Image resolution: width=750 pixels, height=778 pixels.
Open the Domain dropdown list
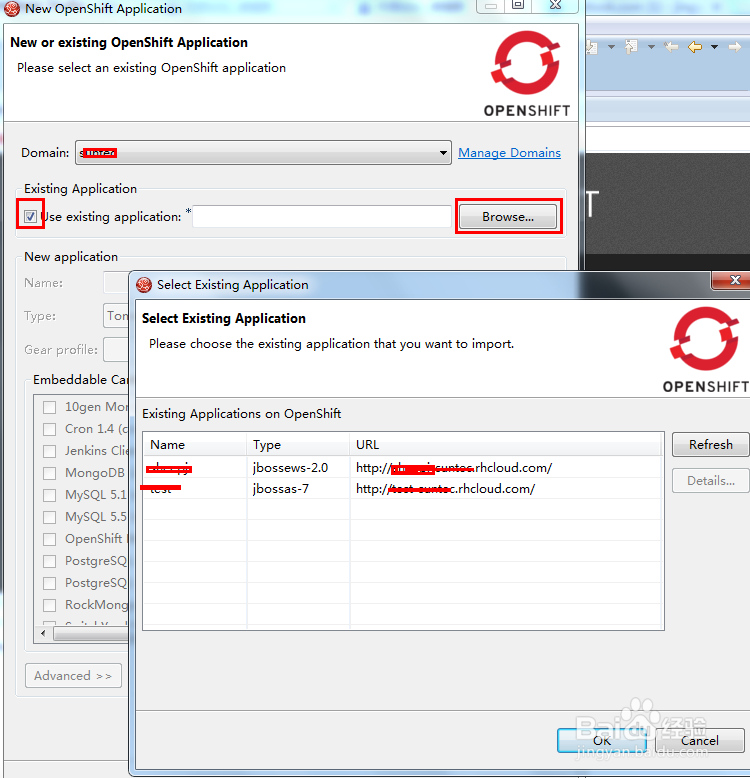click(263, 153)
